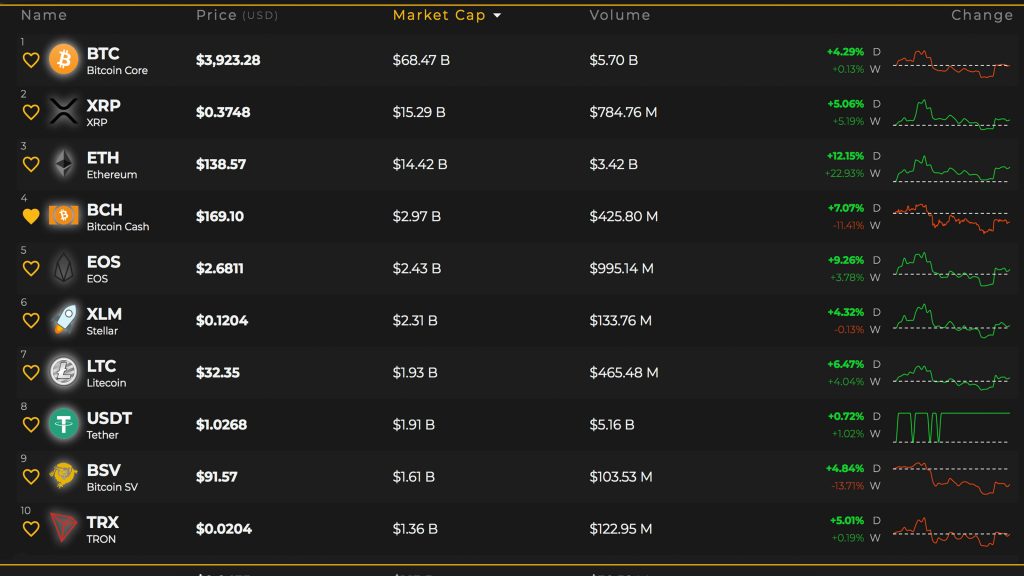This screenshot has height=576, width=1024.
Task: Open the EOS coin name link
Action: pos(103,267)
